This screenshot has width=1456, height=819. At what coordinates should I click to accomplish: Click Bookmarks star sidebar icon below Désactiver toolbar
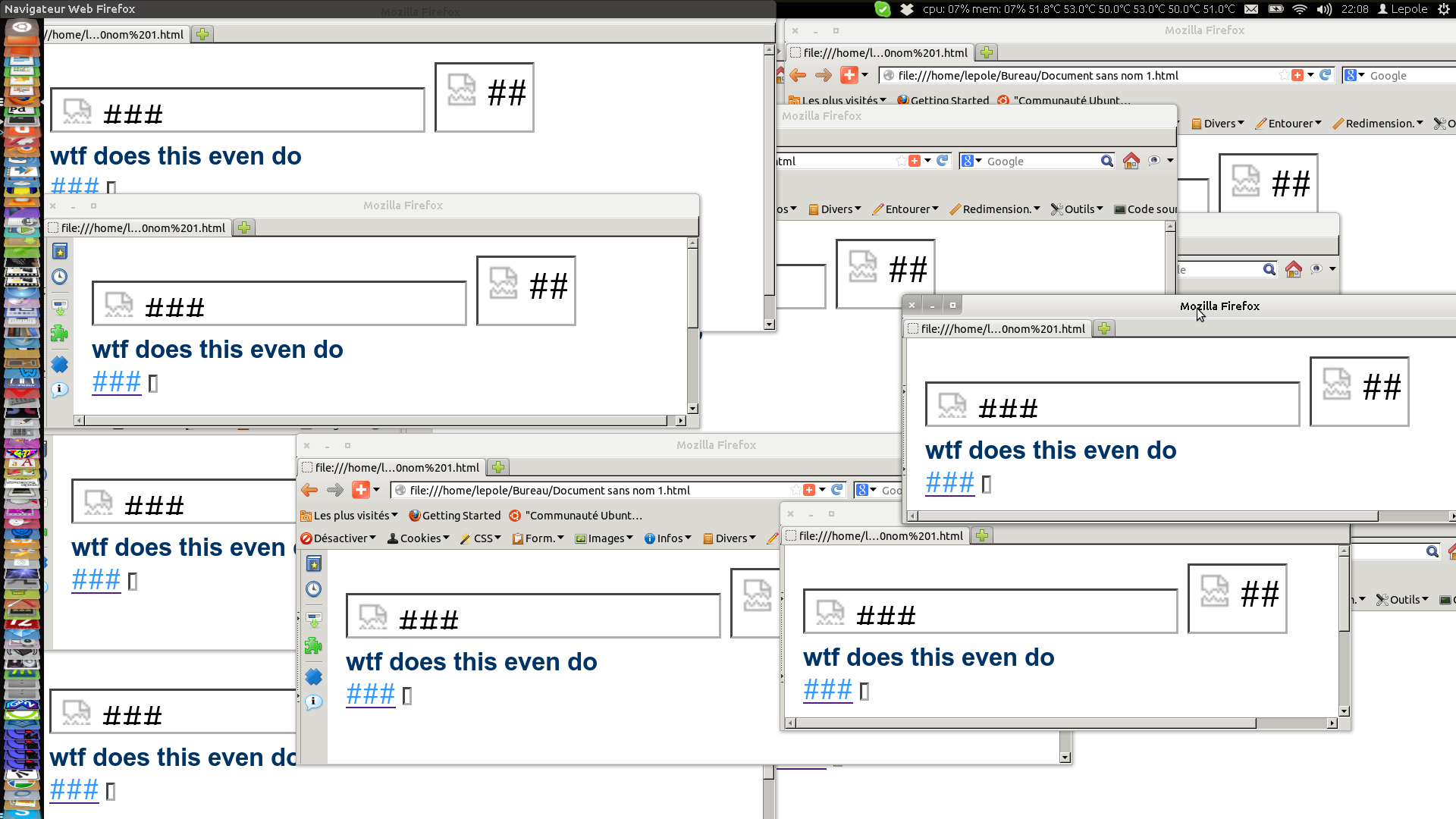[314, 563]
